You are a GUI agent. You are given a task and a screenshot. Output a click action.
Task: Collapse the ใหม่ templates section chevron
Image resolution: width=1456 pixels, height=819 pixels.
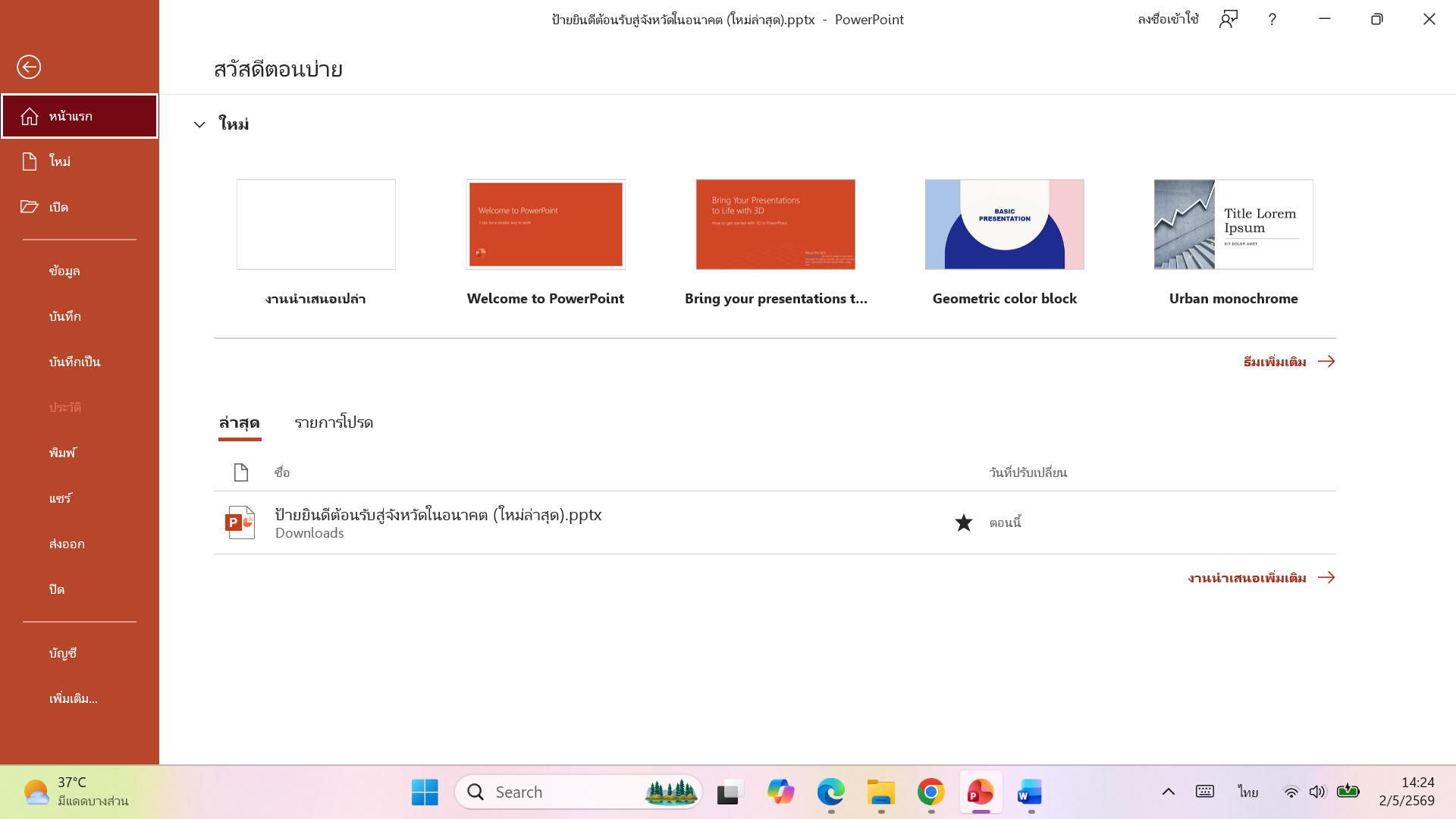click(x=199, y=124)
